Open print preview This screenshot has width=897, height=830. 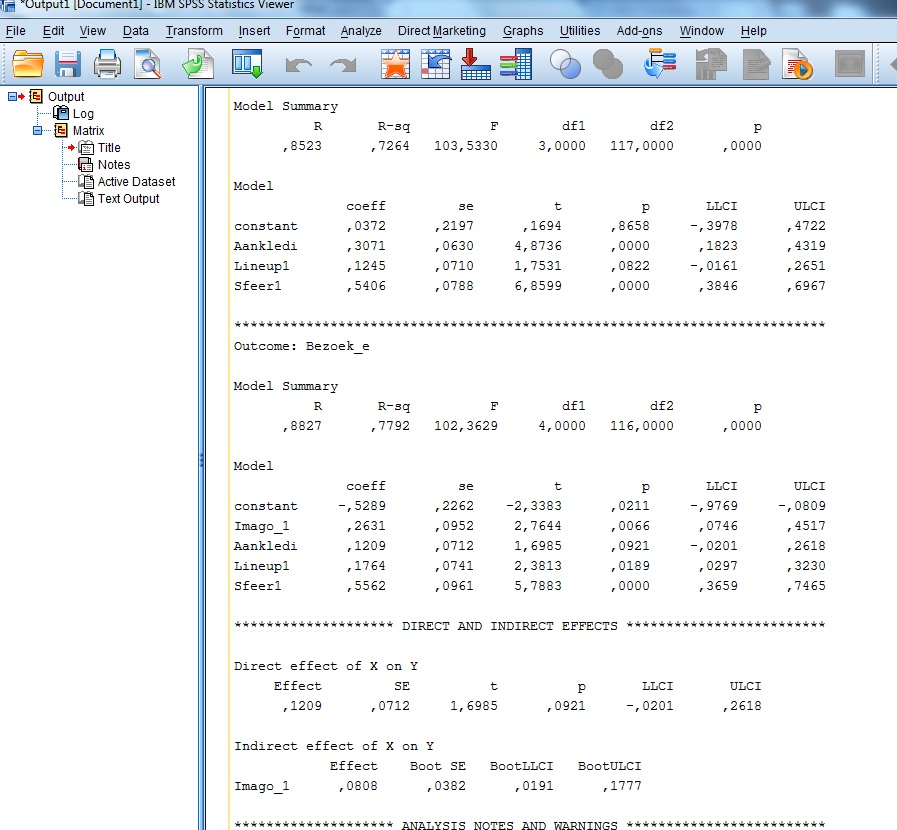click(148, 64)
